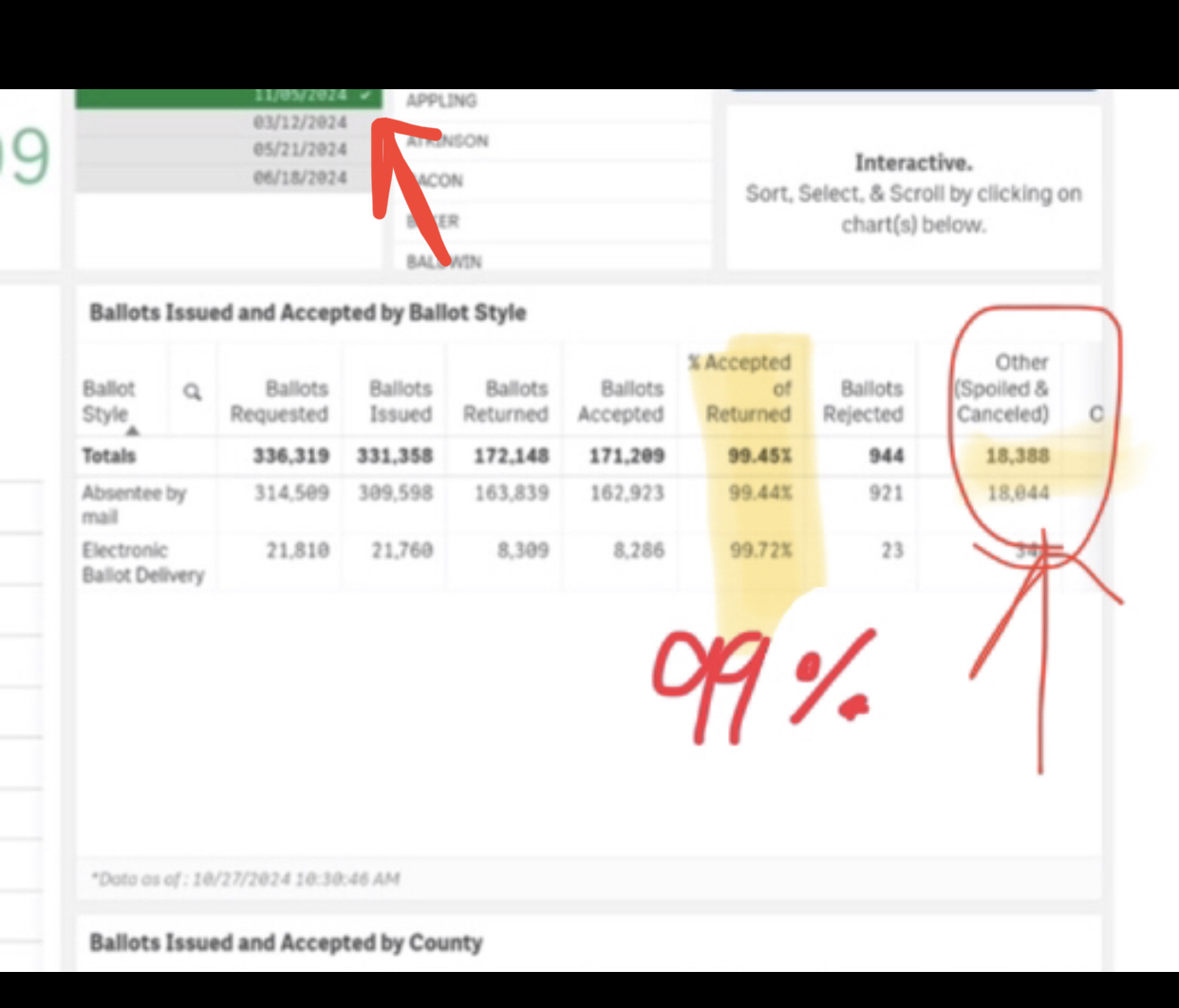This screenshot has width=1179, height=1008.
Task: Click the 171,209 total accepted value
Action: 627,456
